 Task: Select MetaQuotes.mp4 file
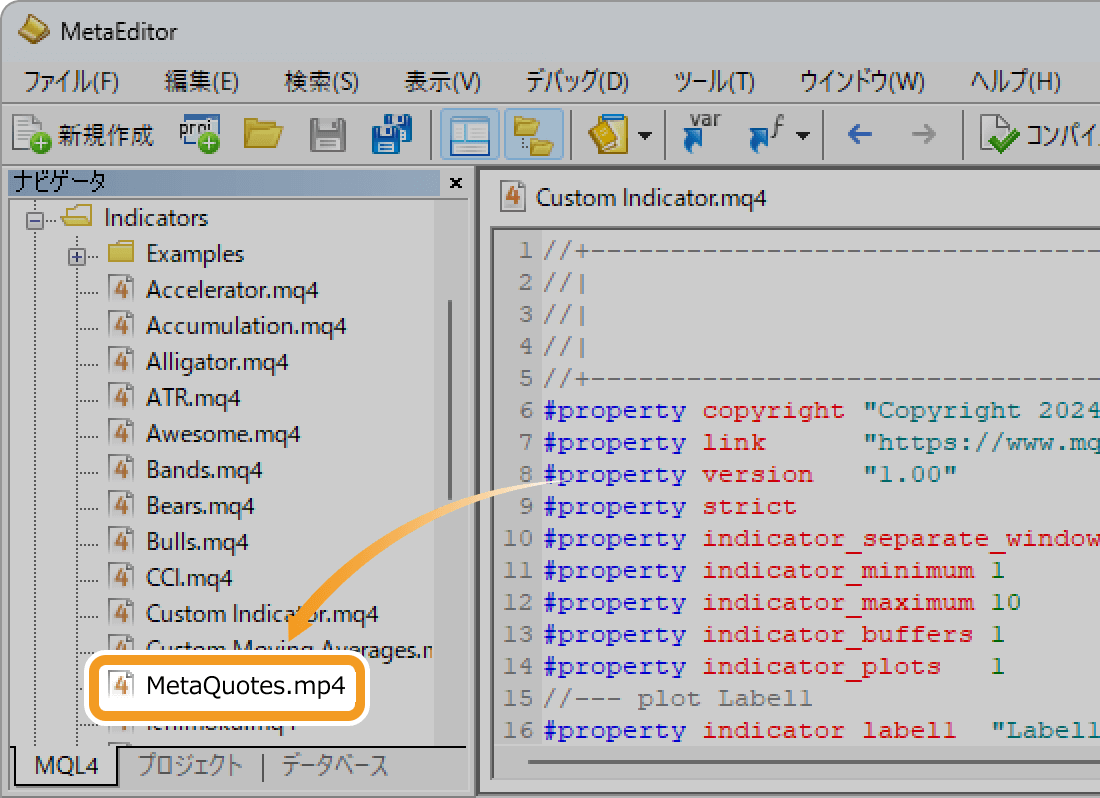246,685
